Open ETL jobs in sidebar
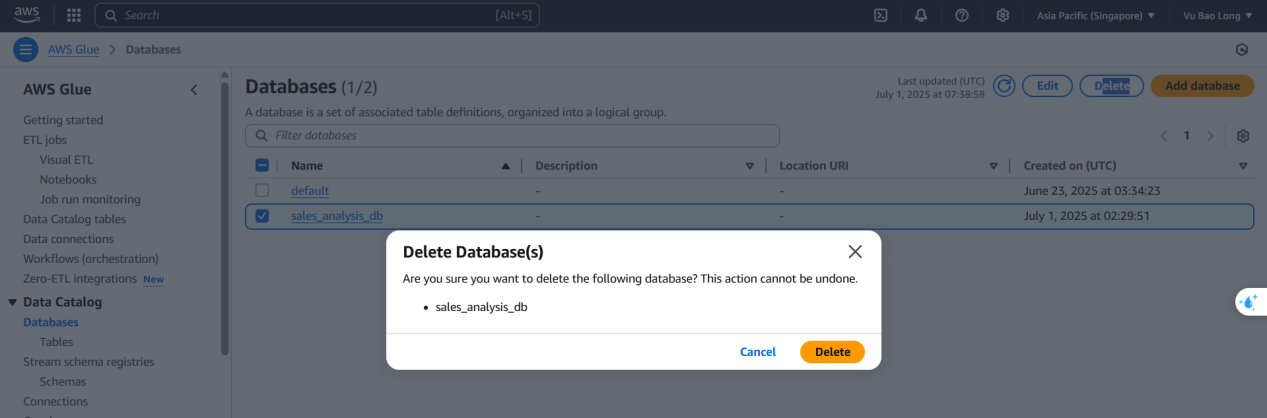Screen dimensions: 1267x418 pyautogui.click(x=44, y=140)
